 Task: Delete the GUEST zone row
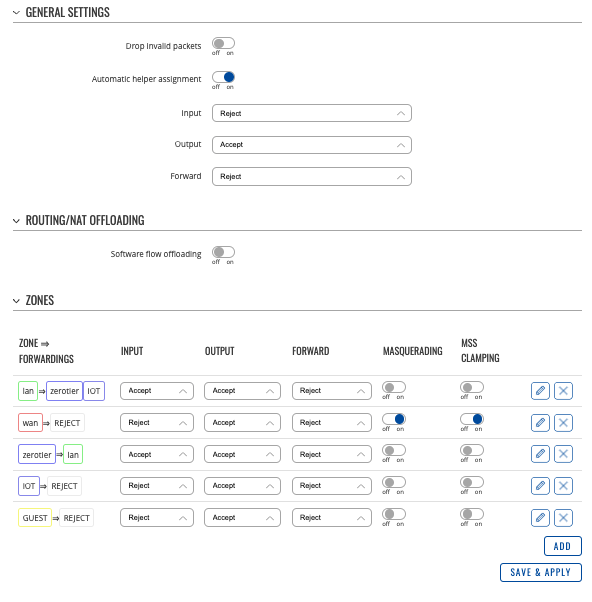(563, 518)
